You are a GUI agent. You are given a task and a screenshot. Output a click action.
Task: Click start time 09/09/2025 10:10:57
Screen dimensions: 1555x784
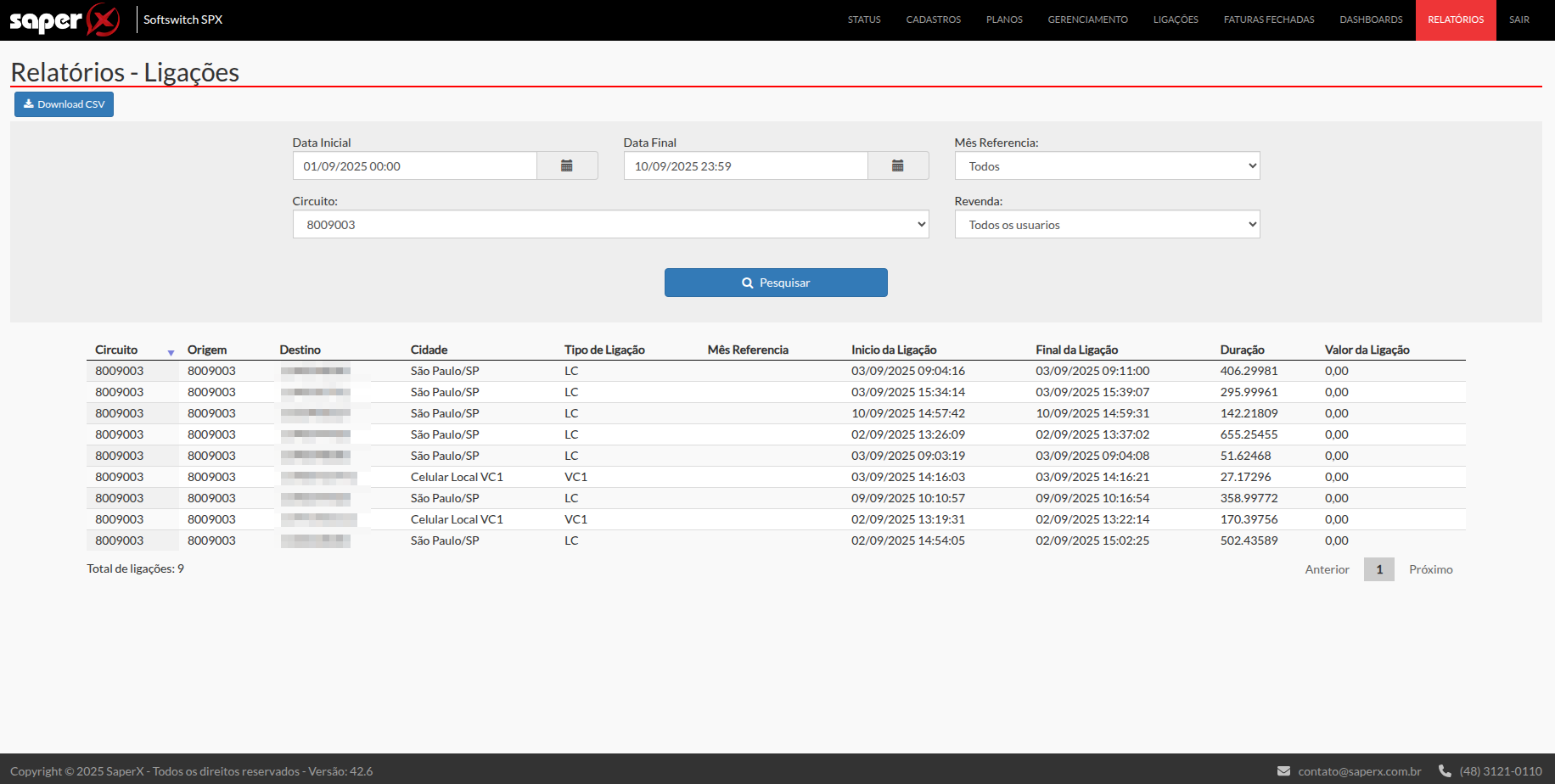pos(908,498)
